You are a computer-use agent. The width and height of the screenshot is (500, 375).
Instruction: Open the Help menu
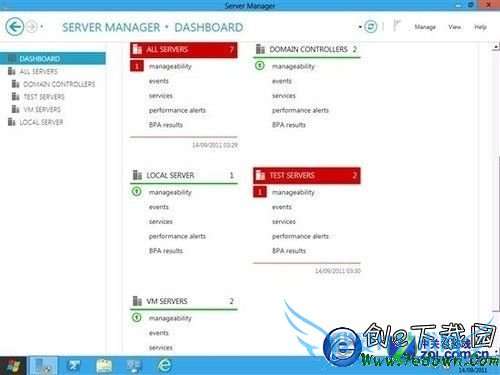tap(480, 27)
